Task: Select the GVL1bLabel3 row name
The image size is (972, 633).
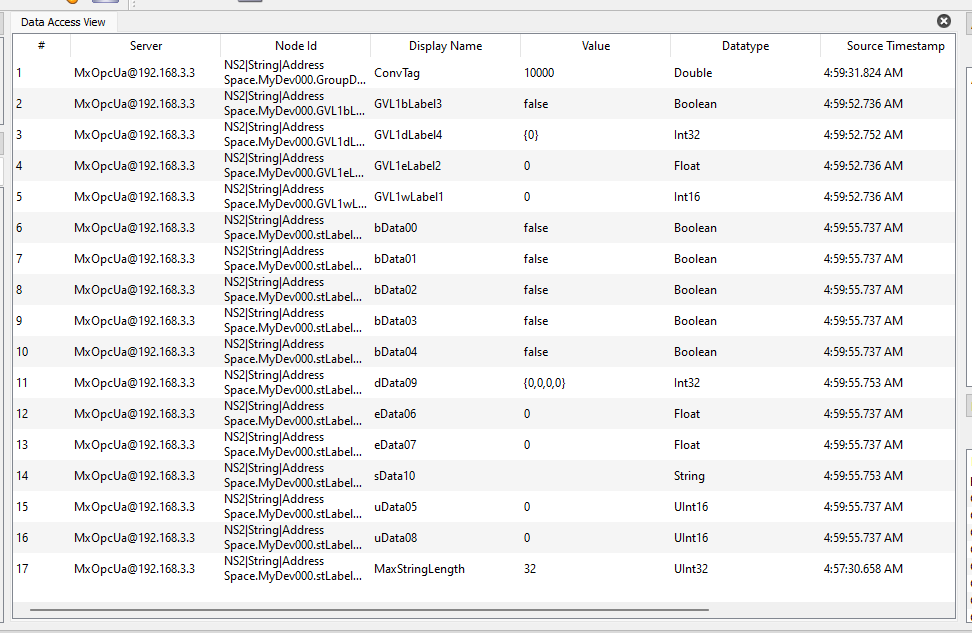Action: (x=408, y=104)
